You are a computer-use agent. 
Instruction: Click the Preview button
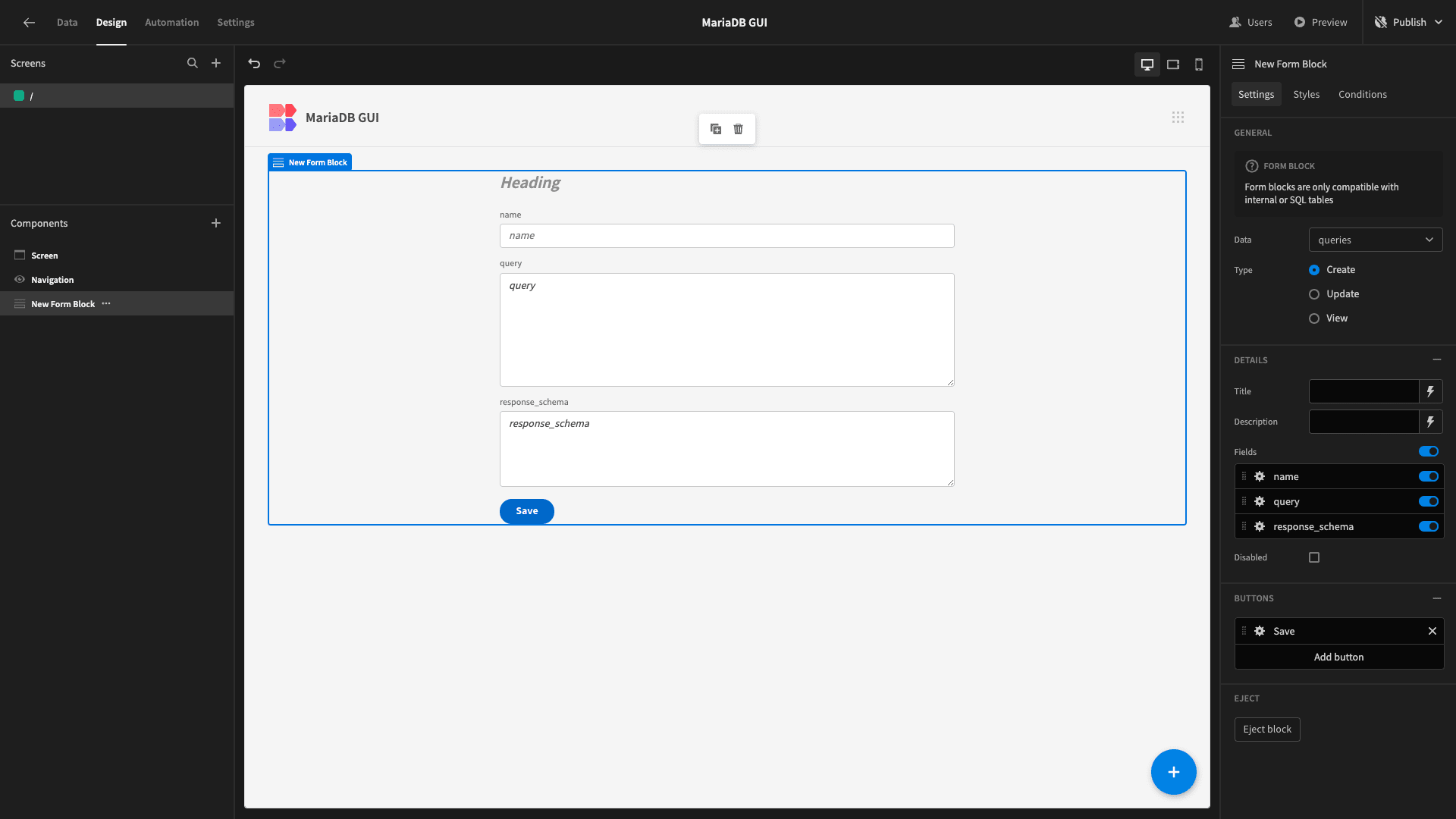pyautogui.click(x=1320, y=23)
